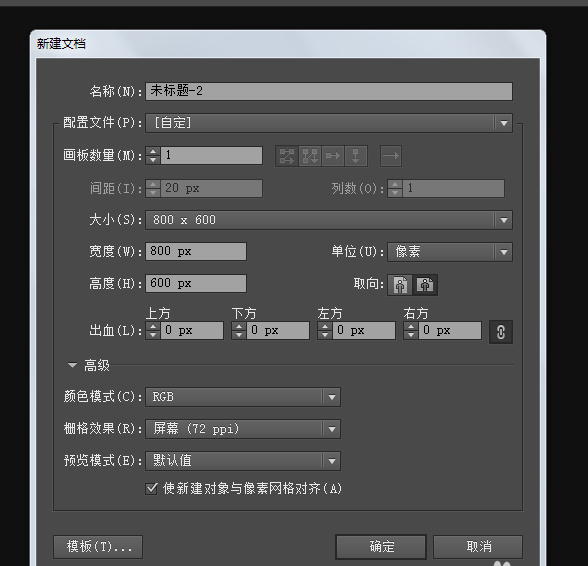
Task: Open the 配置文件 profile dropdown
Action: click(329, 123)
